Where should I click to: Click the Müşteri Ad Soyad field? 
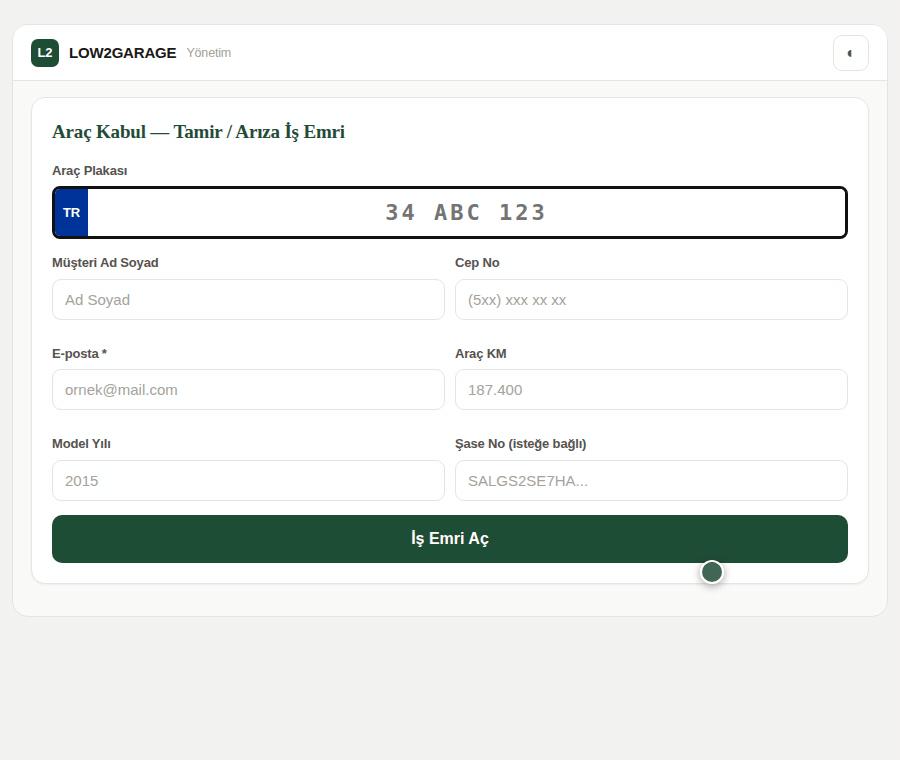pyautogui.click(x=249, y=300)
